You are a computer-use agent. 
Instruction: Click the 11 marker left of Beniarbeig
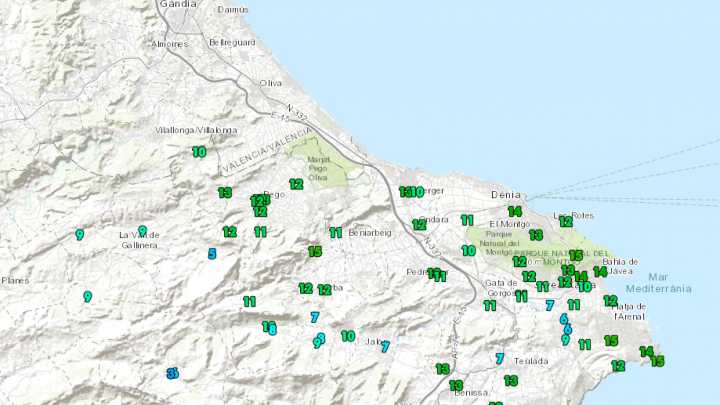tap(336, 232)
